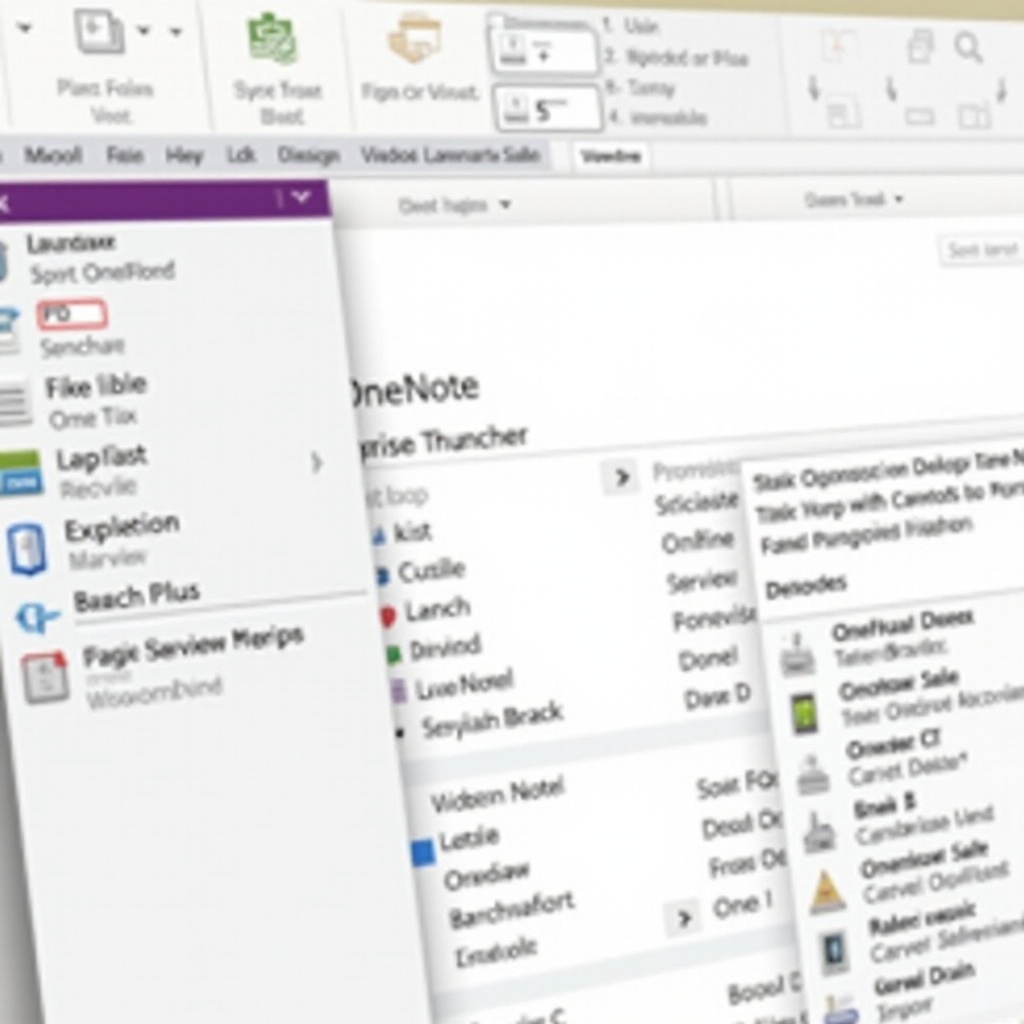The width and height of the screenshot is (1024, 1024).
Task: Click the icon beside Gorwel Drain
Action: pyautogui.click(x=842, y=1008)
